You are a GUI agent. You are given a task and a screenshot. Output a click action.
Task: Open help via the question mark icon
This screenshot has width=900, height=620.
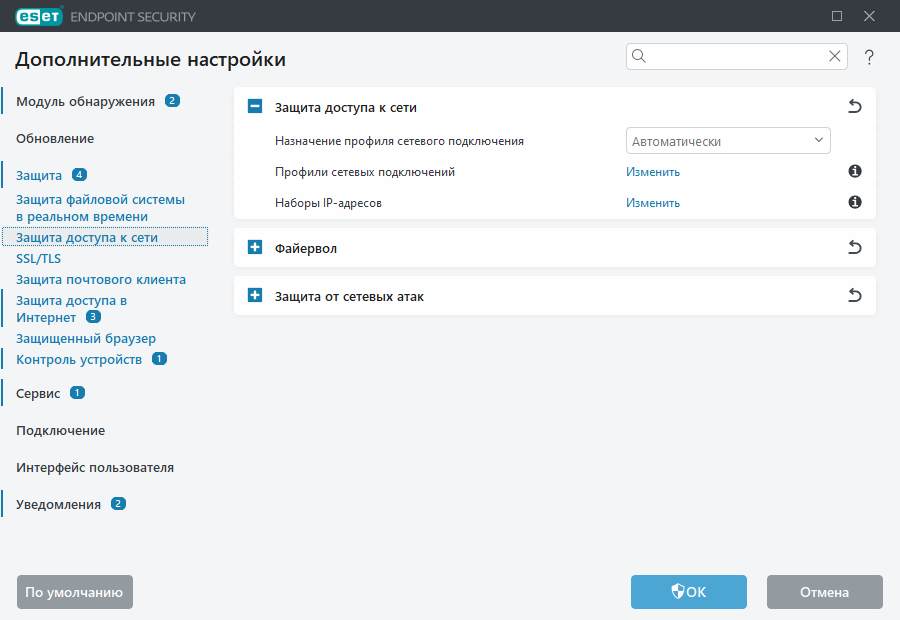[869, 57]
